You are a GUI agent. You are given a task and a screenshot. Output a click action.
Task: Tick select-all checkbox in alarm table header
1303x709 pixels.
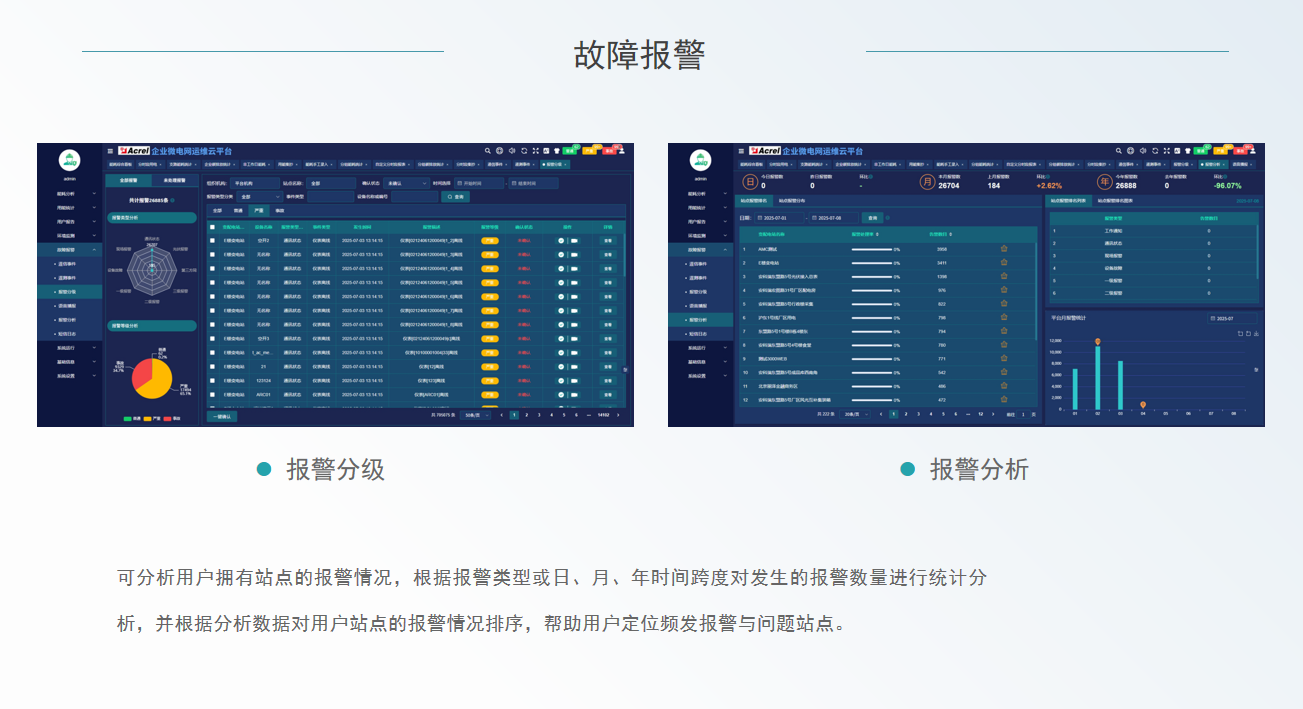click(212, 227)
